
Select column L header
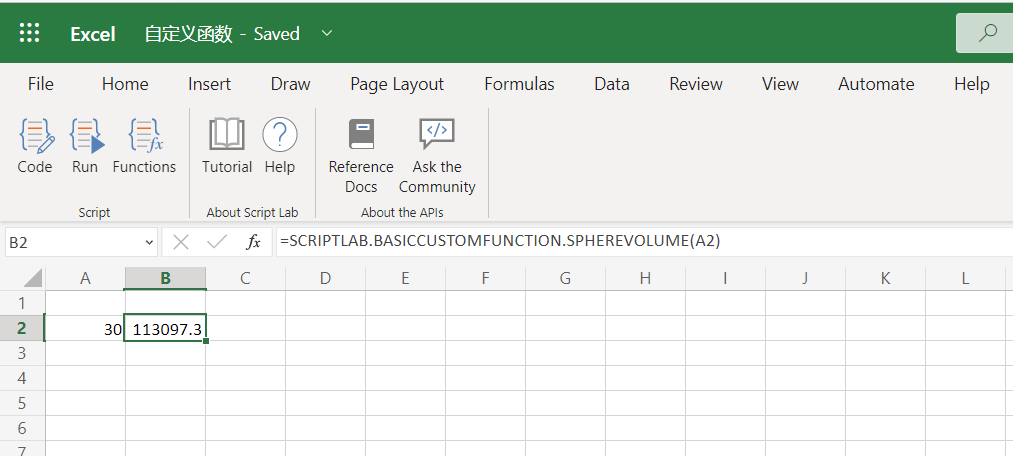pyautogui.click(x=965, y=278)
